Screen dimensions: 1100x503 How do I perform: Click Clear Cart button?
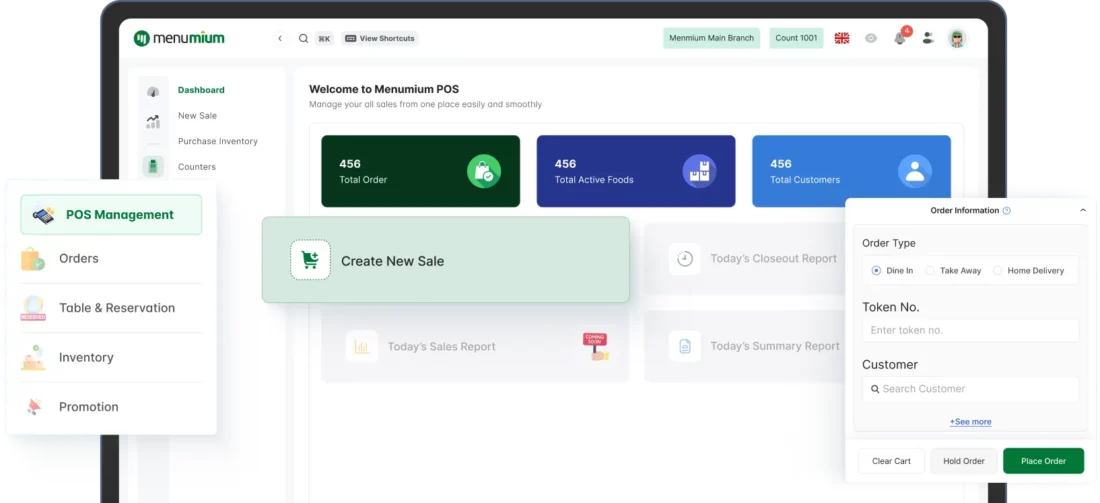click(892, 461)
